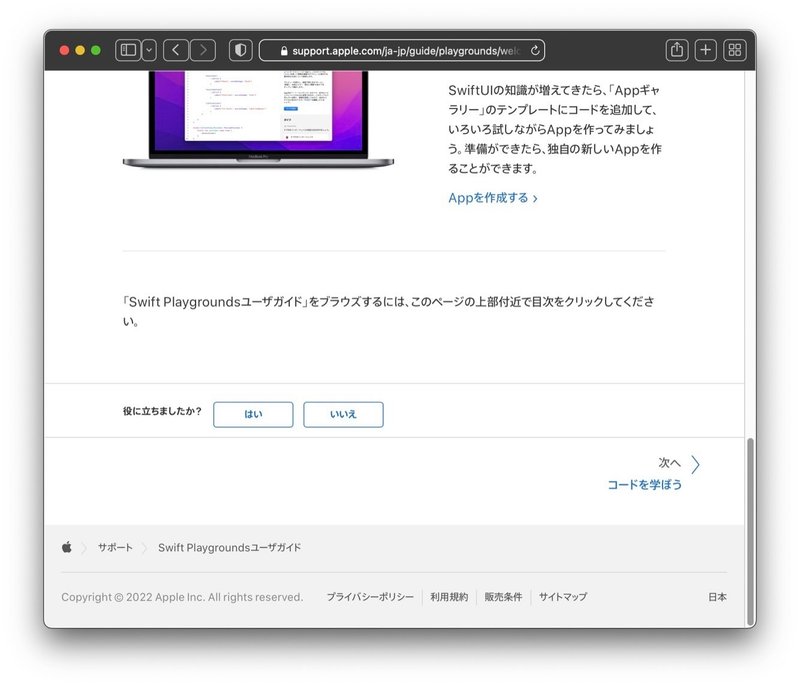The height and width of the screenshot is (686, 800).
Task: Open the 'Appを作成する' link
Action: 493,198
